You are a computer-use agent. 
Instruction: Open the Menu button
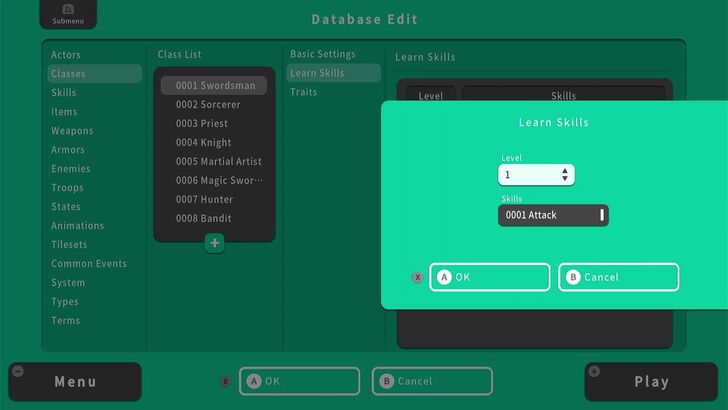point(75,382)
